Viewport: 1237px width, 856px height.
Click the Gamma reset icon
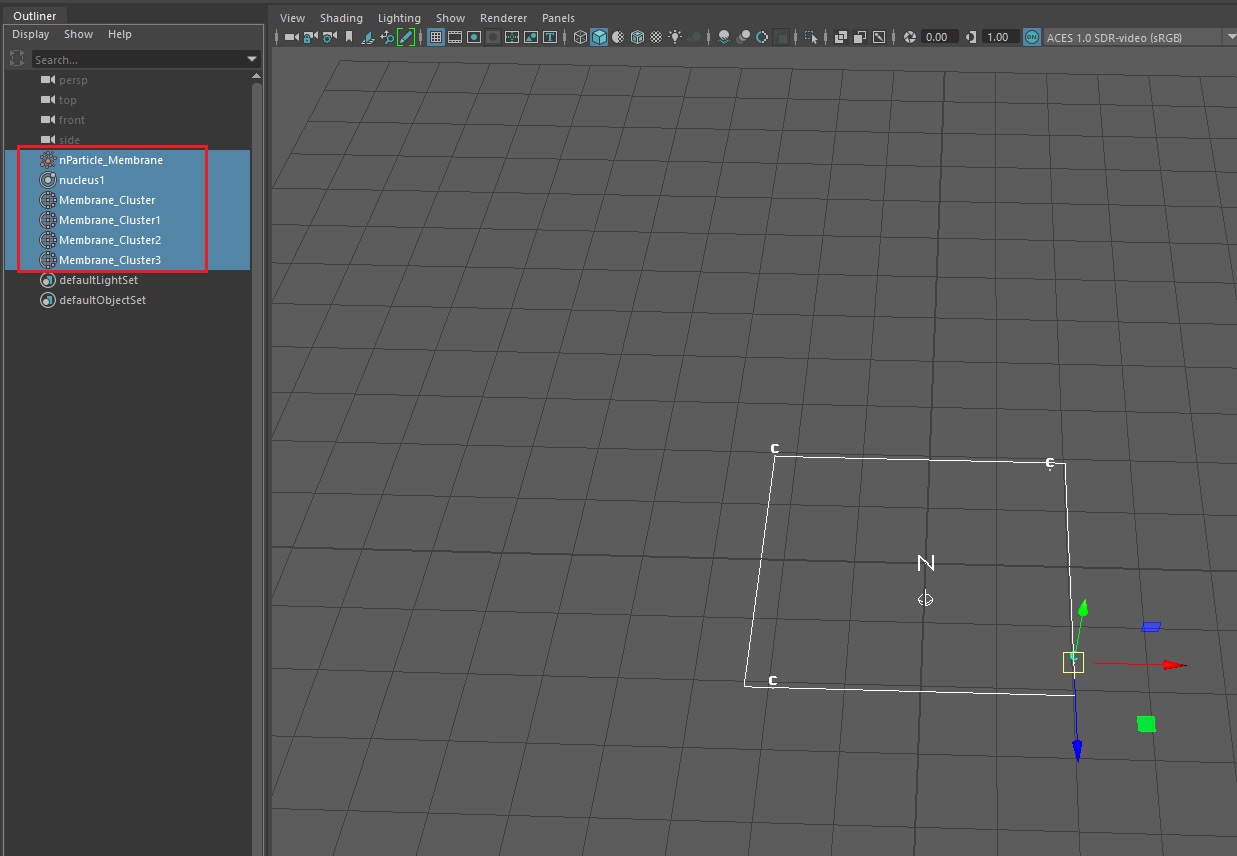click(971, 37)
